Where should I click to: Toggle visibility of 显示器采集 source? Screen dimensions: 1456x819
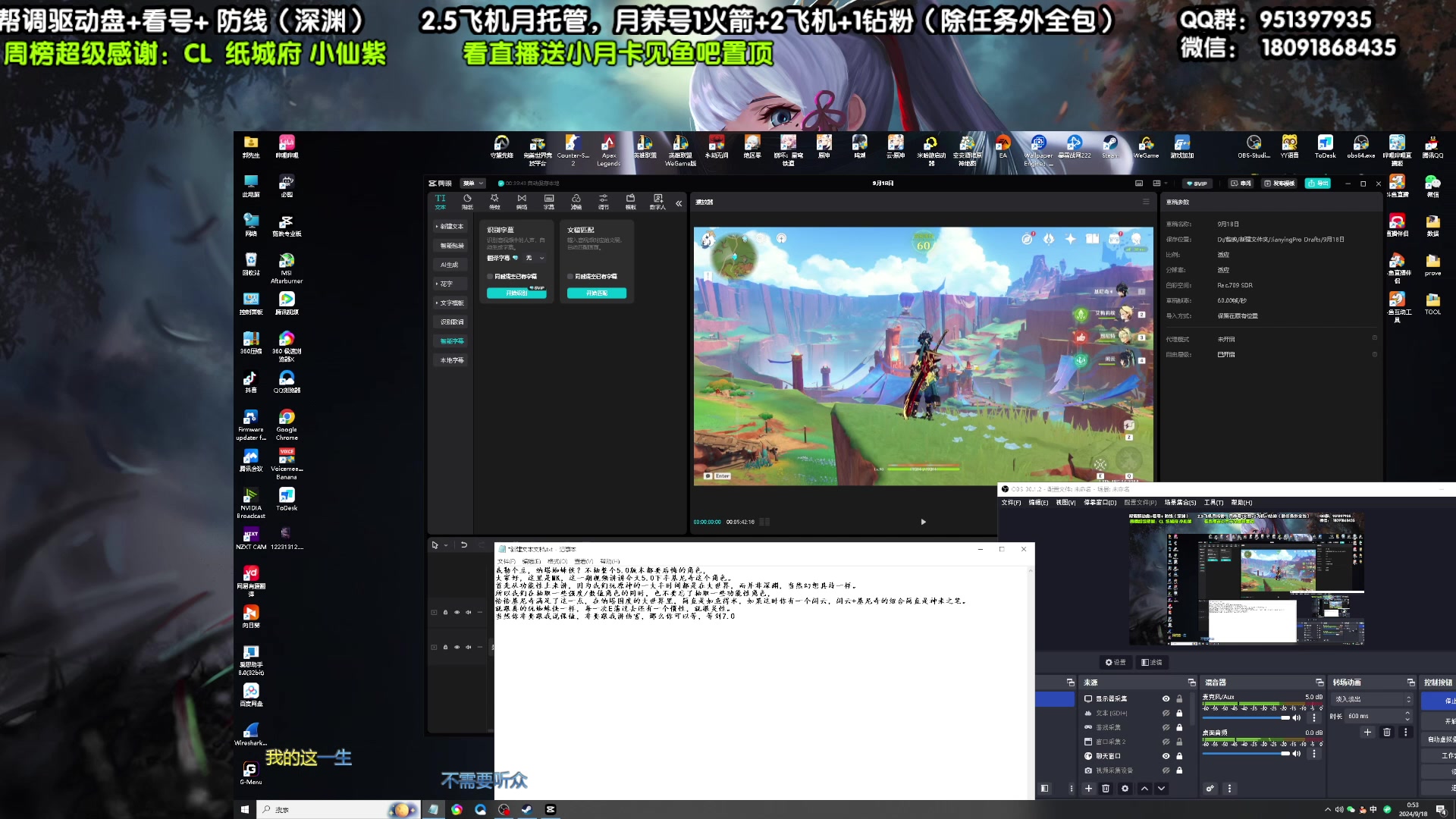[1166, 698]
